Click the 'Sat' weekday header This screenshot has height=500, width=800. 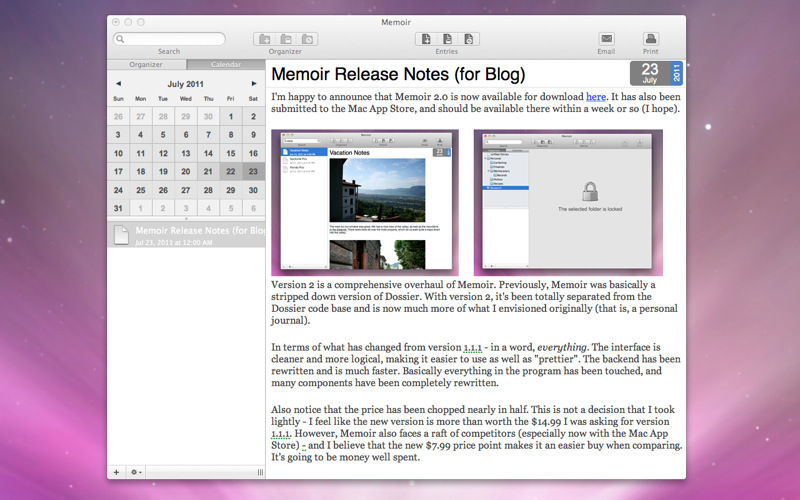click(253, 98)
